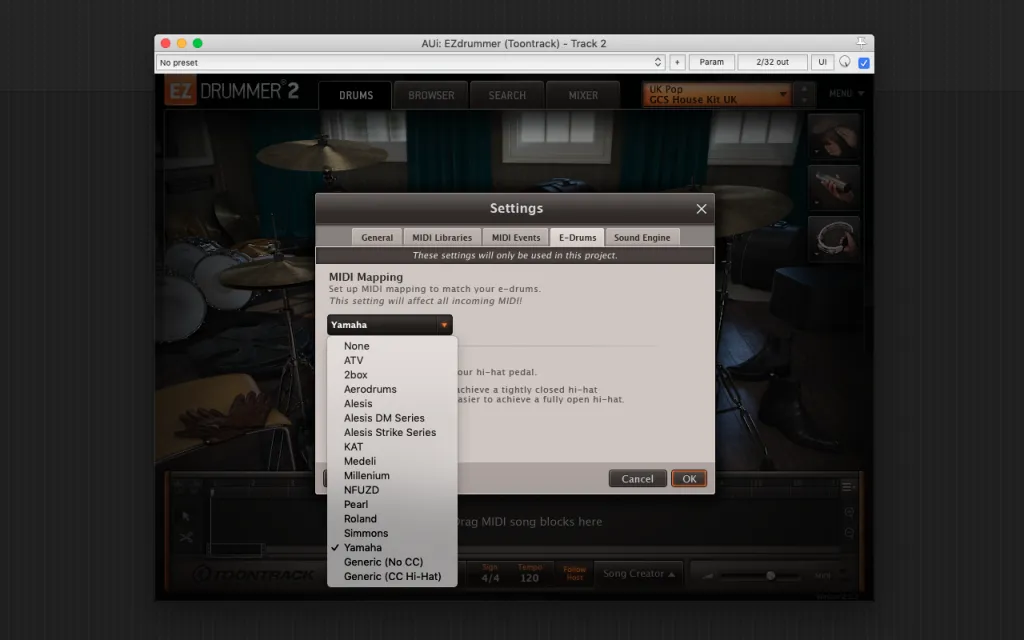1024x640 pixels.
Task: Open the EZdrummer MENU dropdown
Action: pos(846,94)
